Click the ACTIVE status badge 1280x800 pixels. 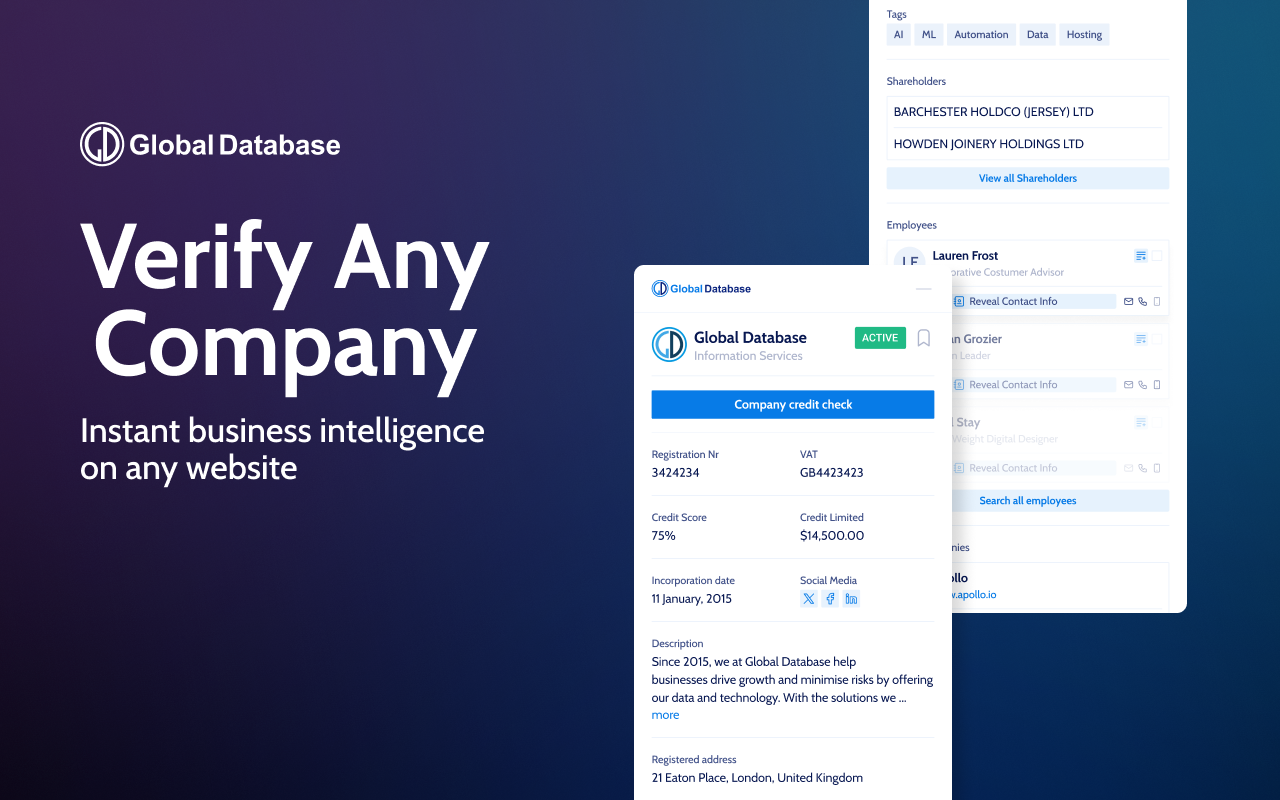(880, 338)
